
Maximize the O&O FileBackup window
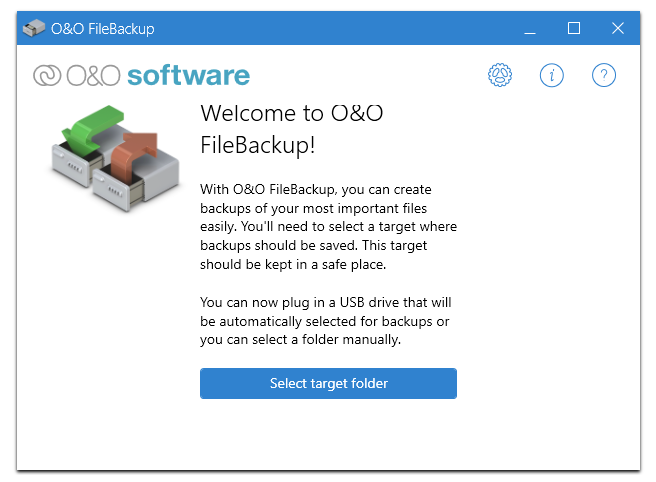point(574,28)
